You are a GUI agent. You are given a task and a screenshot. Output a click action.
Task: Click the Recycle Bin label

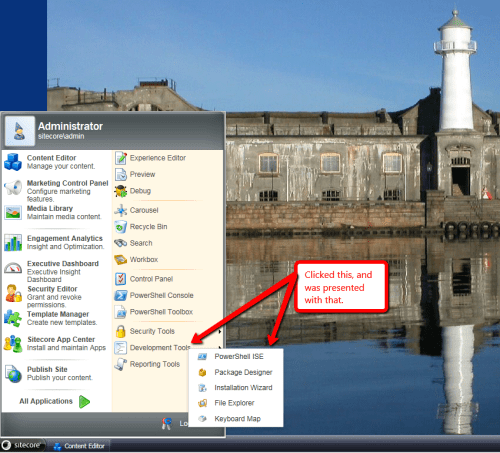pos(148,227)
